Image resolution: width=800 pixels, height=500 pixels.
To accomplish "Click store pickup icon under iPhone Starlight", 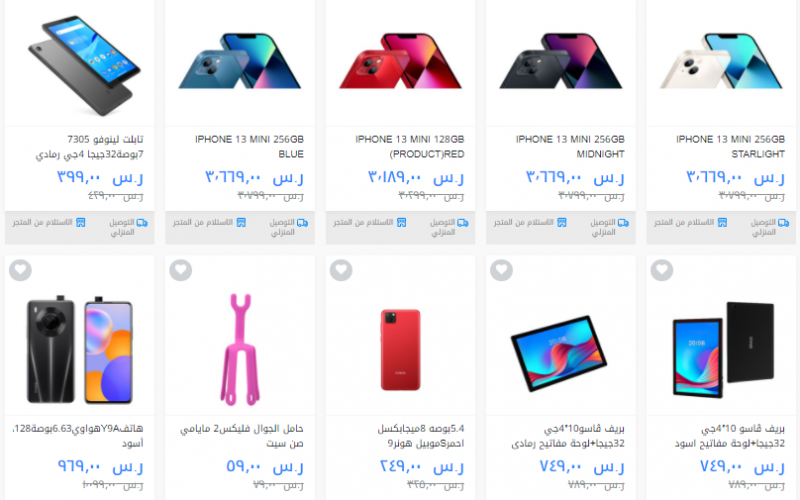I will click(x=722, y=223).
